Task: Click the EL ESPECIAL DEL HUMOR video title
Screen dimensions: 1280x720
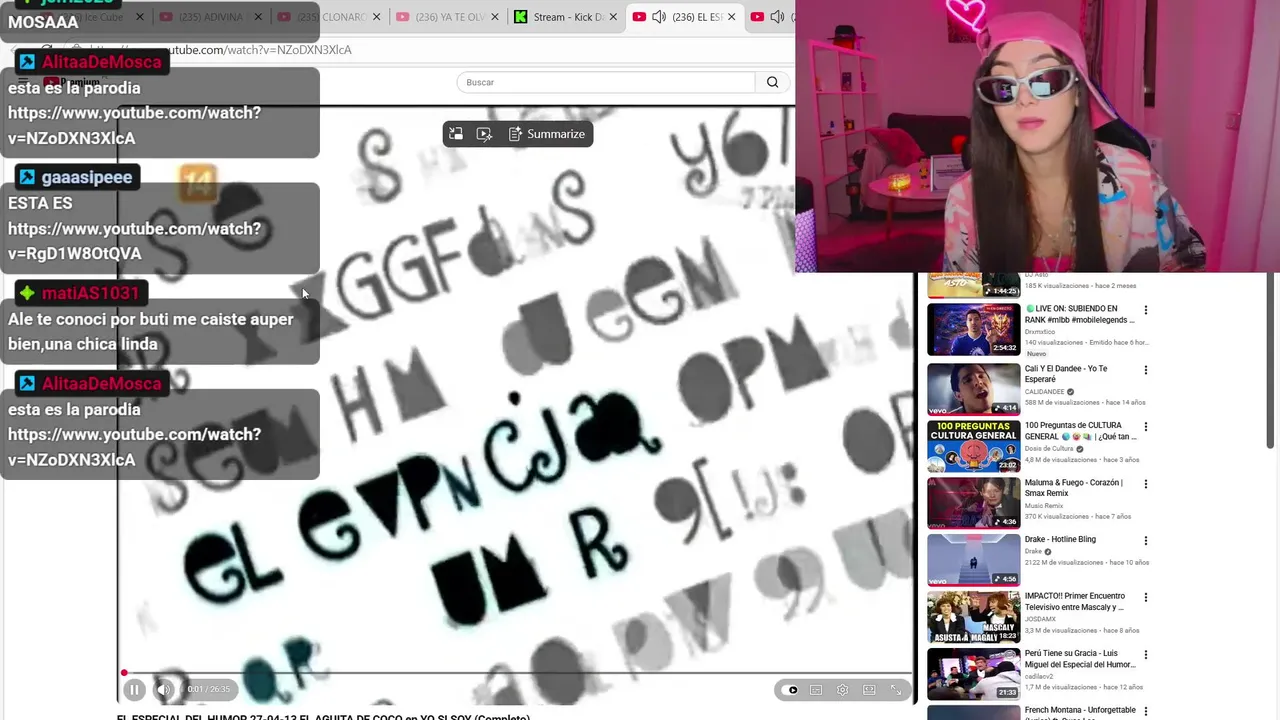Action: (323, 716)
